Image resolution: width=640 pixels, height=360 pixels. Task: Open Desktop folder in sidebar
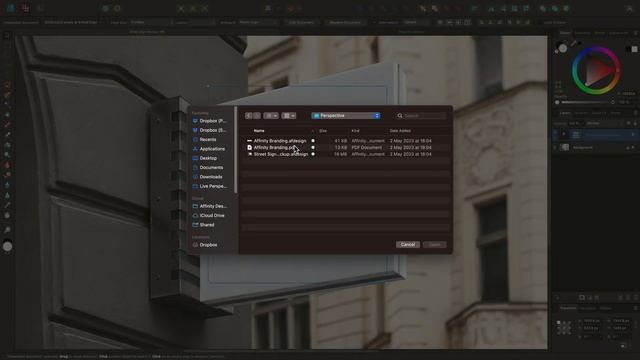(x=205, y=158)
